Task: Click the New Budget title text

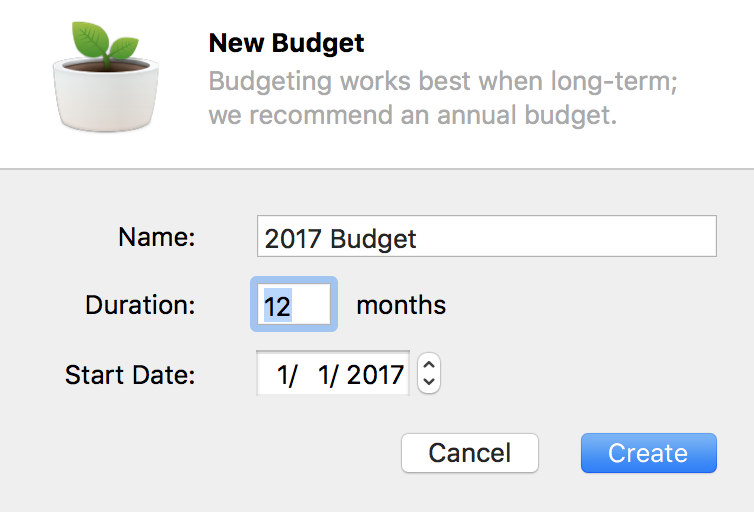Action: coord(286,43)
